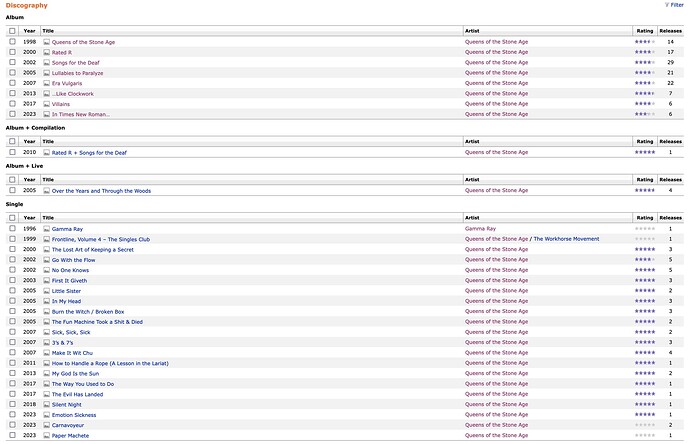Click the cover art icon for Carnavoyeur
690x444 pixels.
tap(47, 426)
